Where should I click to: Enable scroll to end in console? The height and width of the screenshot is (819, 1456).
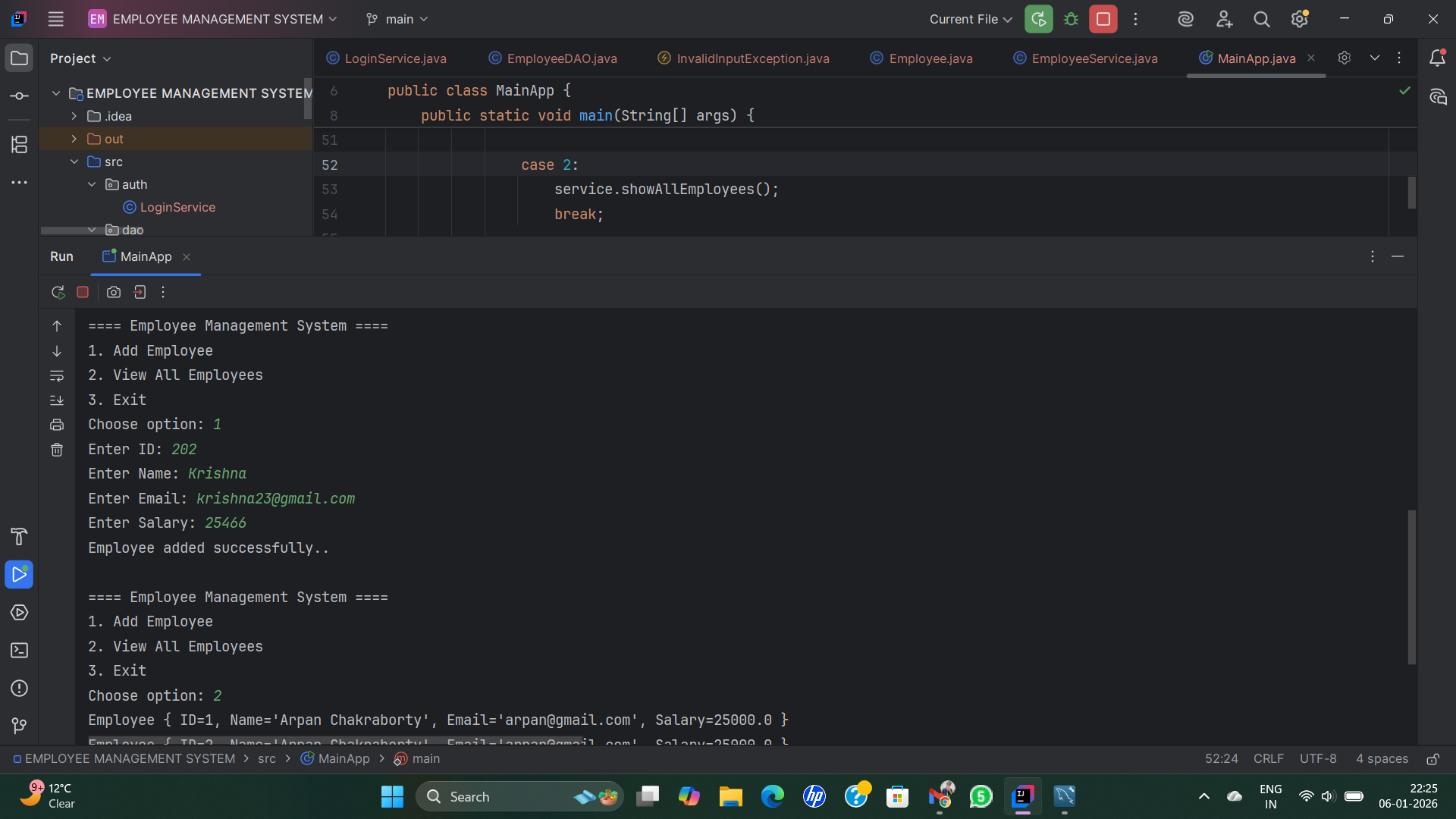click(57, 400)
